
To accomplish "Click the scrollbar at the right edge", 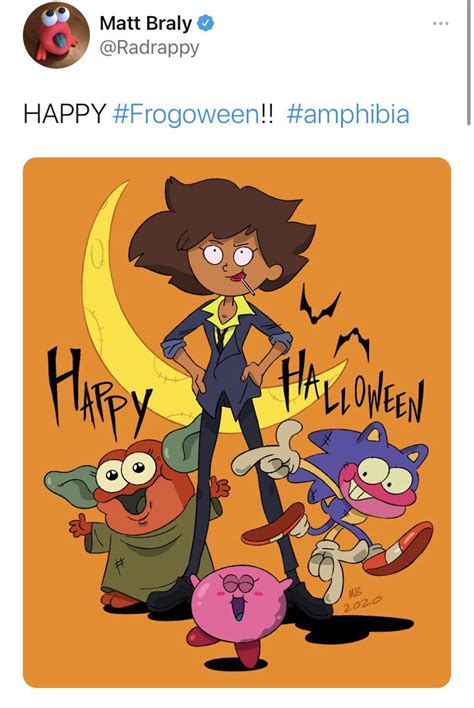I will pyautogui.click(x=469, y=62).
